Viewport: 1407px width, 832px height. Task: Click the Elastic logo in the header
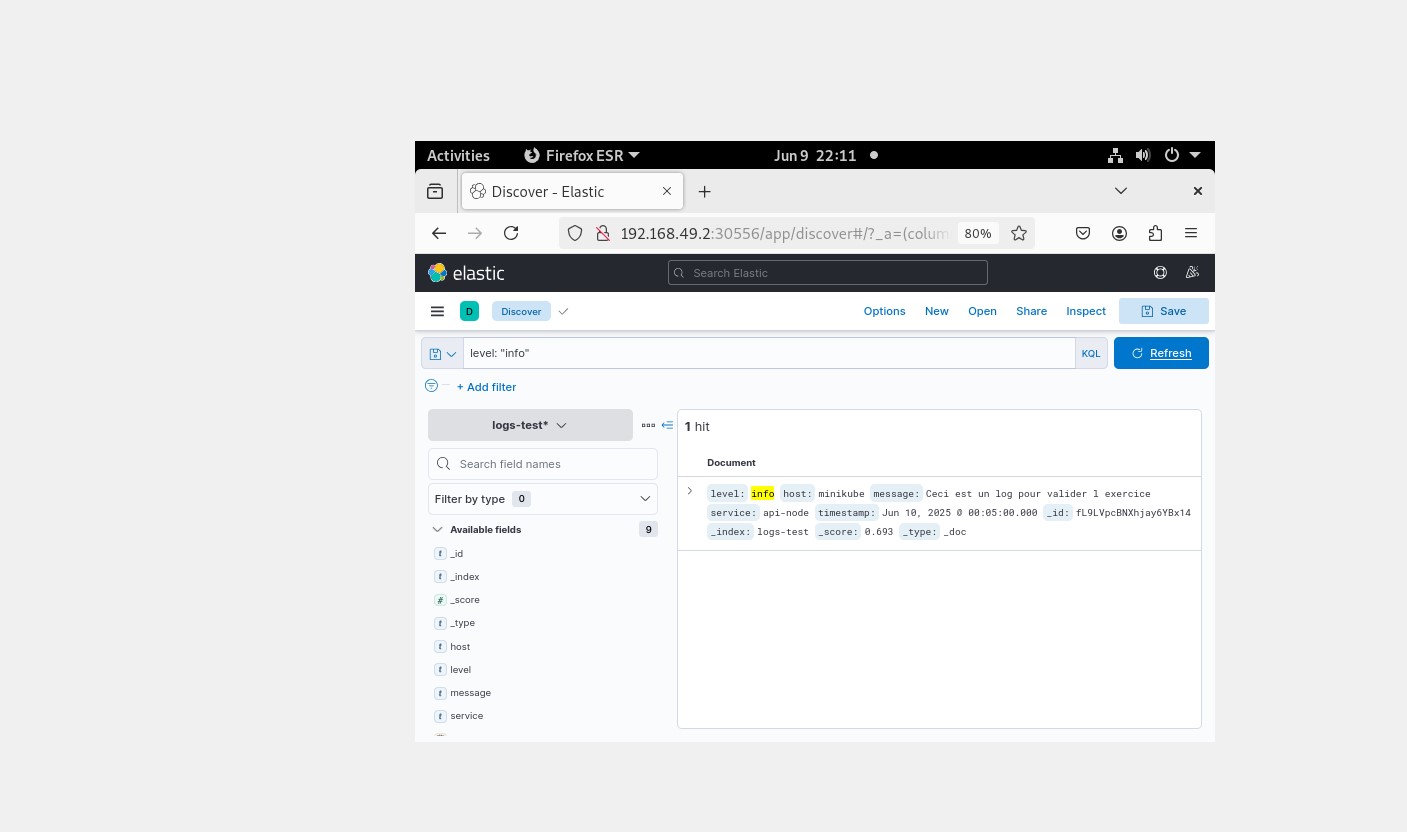pos(466,273)
